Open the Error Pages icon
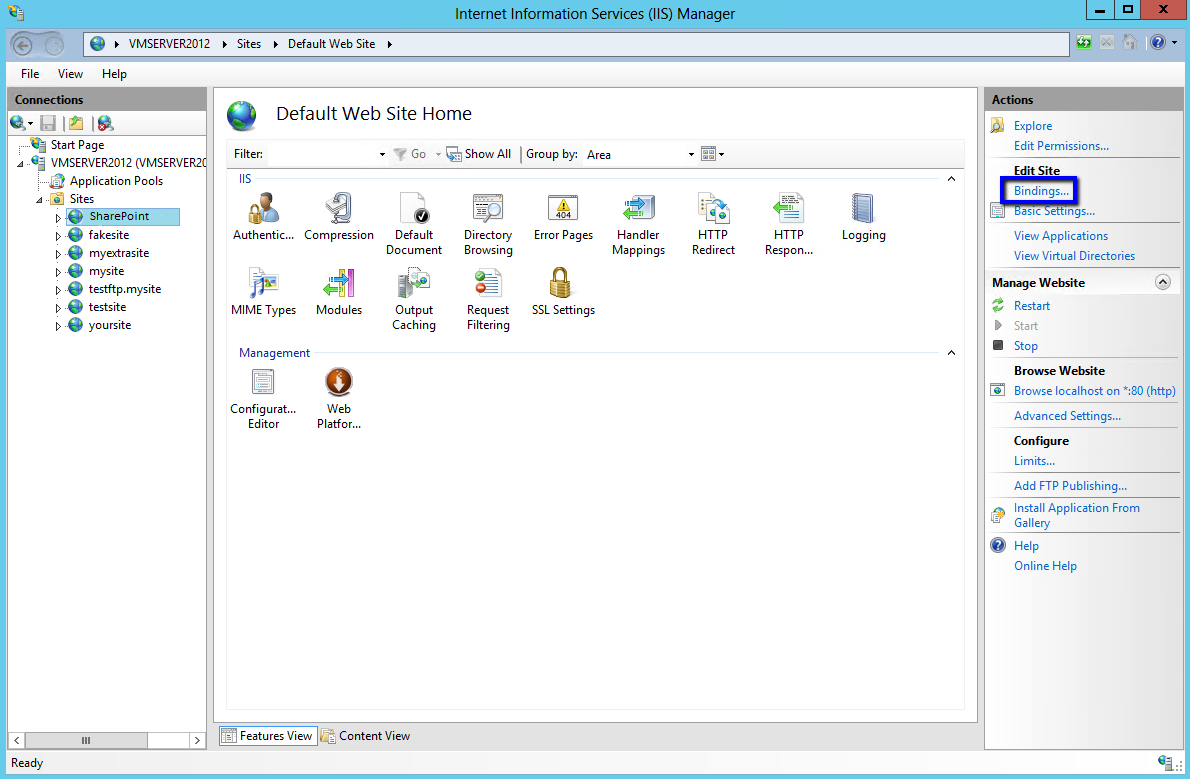Viewport: 1190px width, 779px height. click(563, 216)
